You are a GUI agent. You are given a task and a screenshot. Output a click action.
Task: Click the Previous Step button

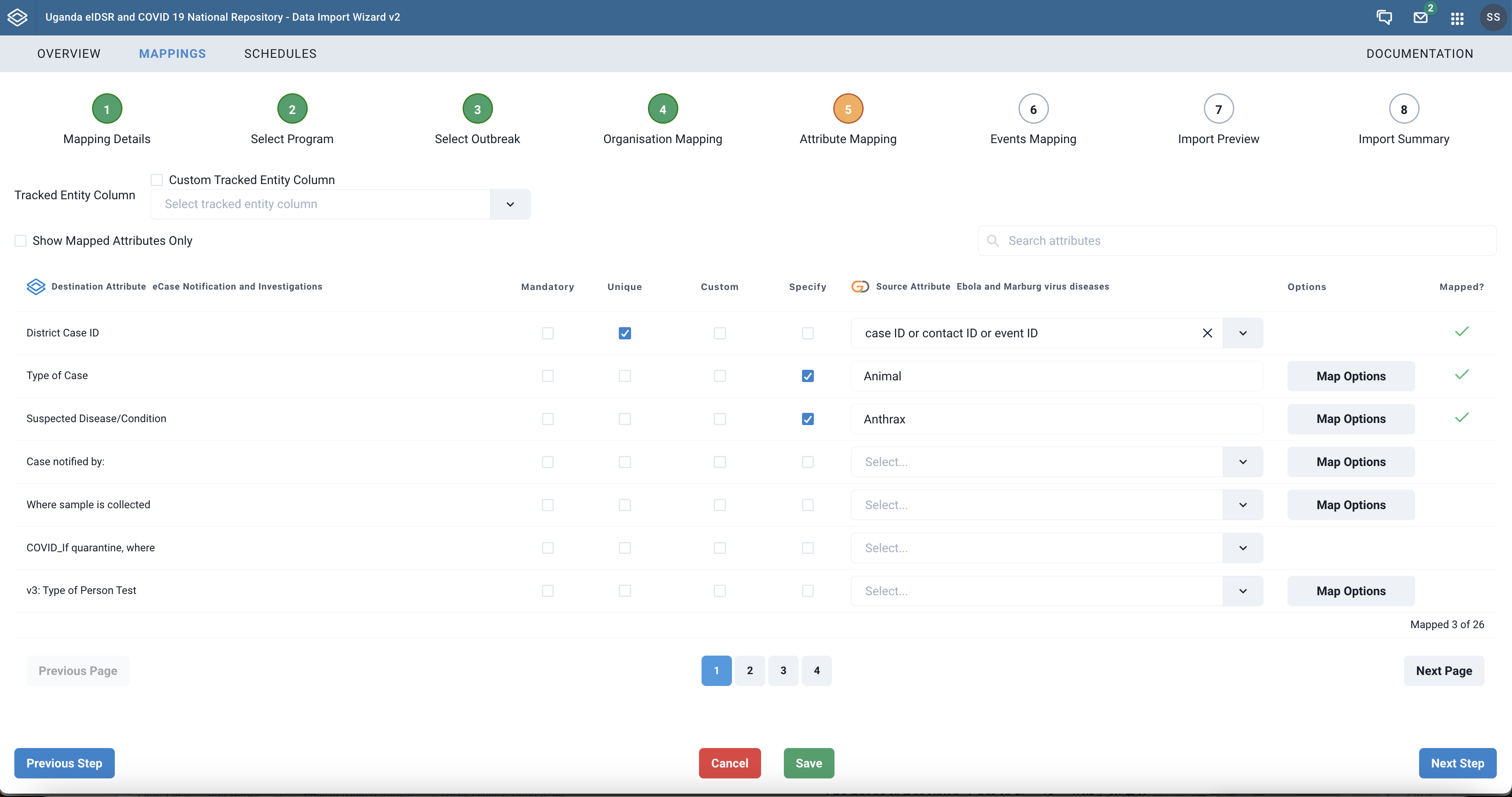[x=65, y=764]
